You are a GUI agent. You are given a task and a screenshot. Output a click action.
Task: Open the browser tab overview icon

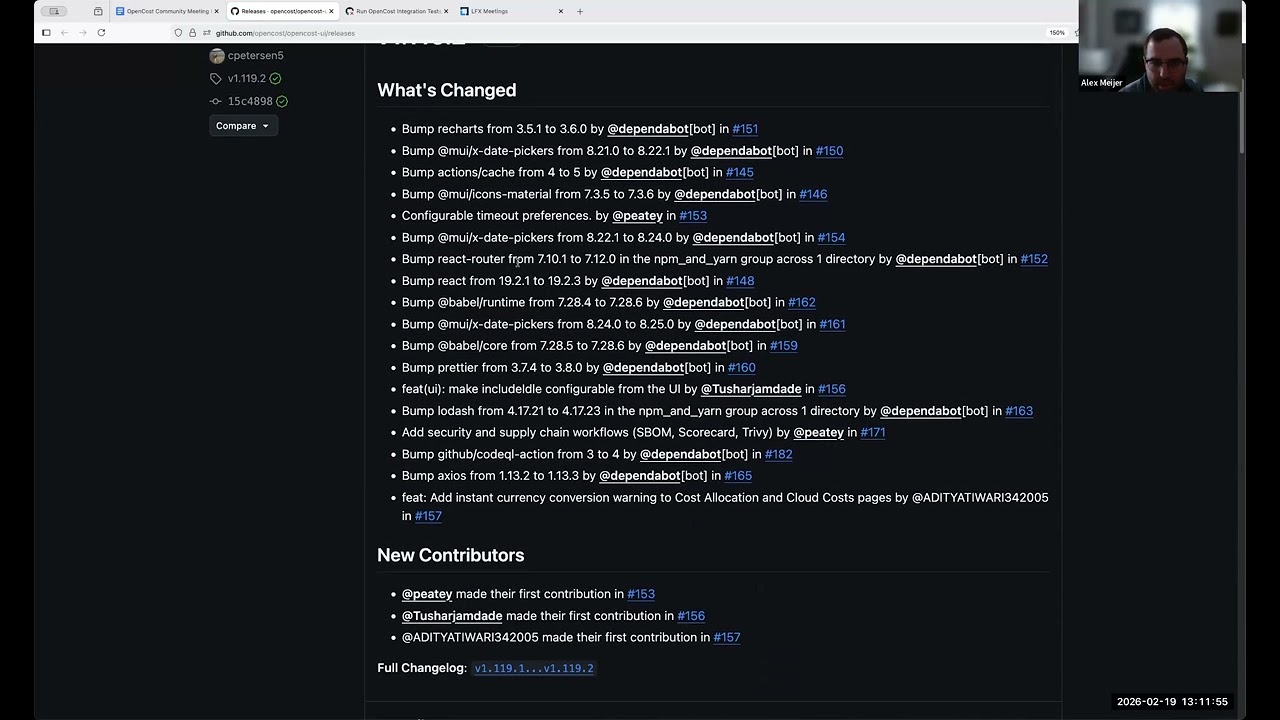pos(98,11)
